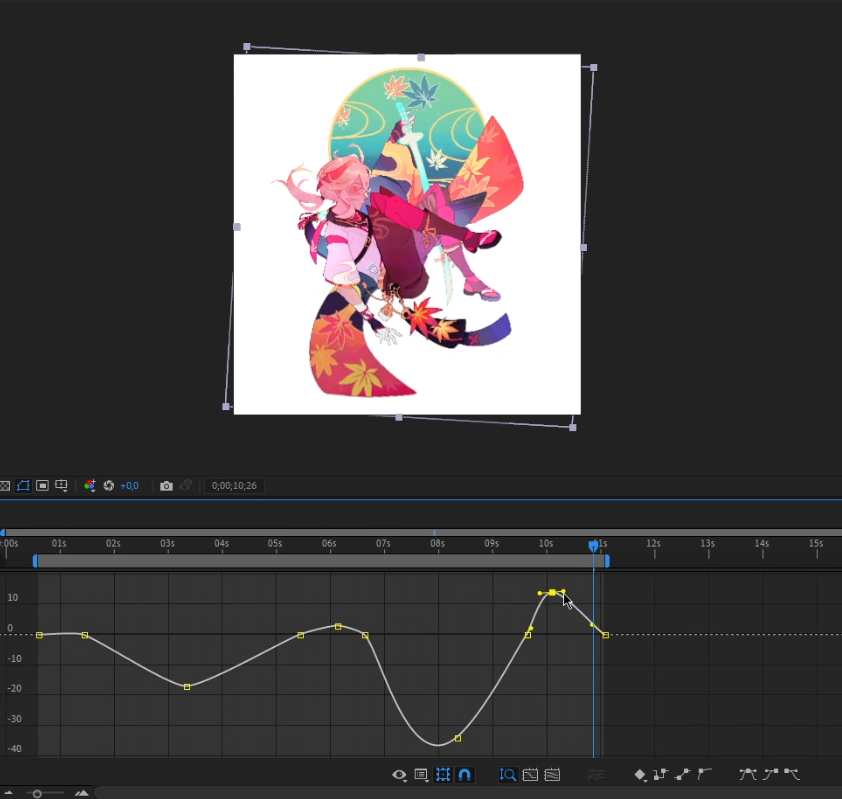
Task: Click the blue exposure value +0,0
Action: click(129, 486)
